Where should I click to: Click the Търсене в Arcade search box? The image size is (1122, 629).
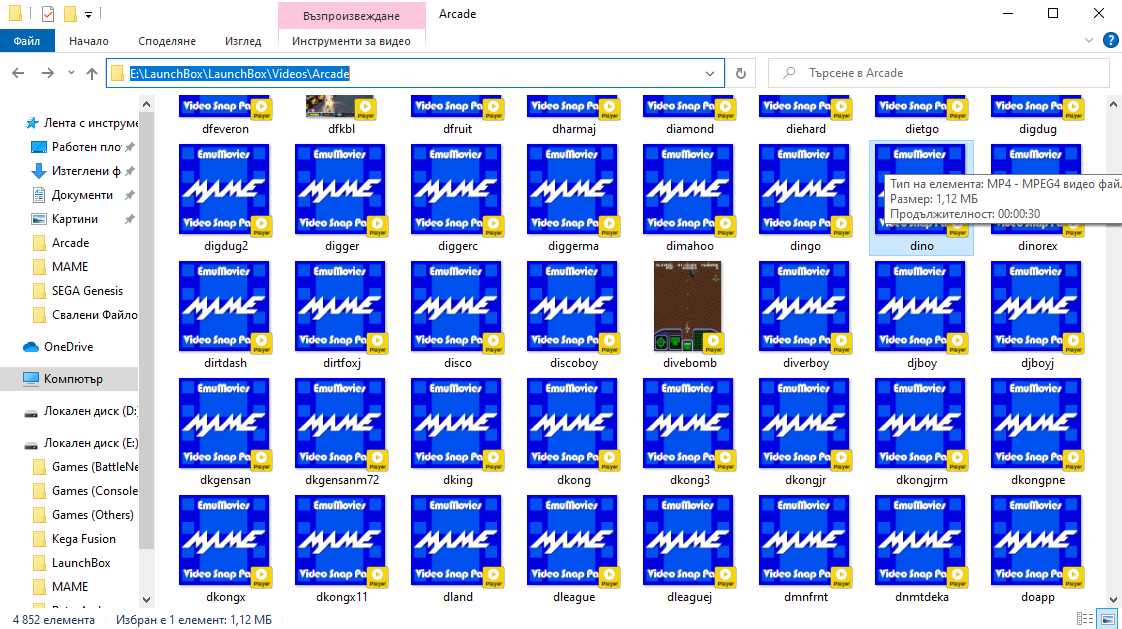[939, 73]
